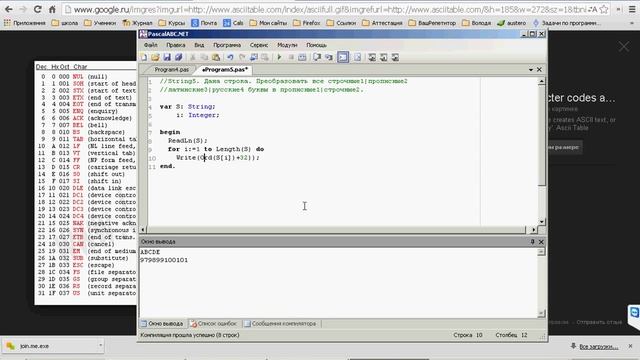
Task: Open Chrome home page icon
Action: click(x=52, y=9)
